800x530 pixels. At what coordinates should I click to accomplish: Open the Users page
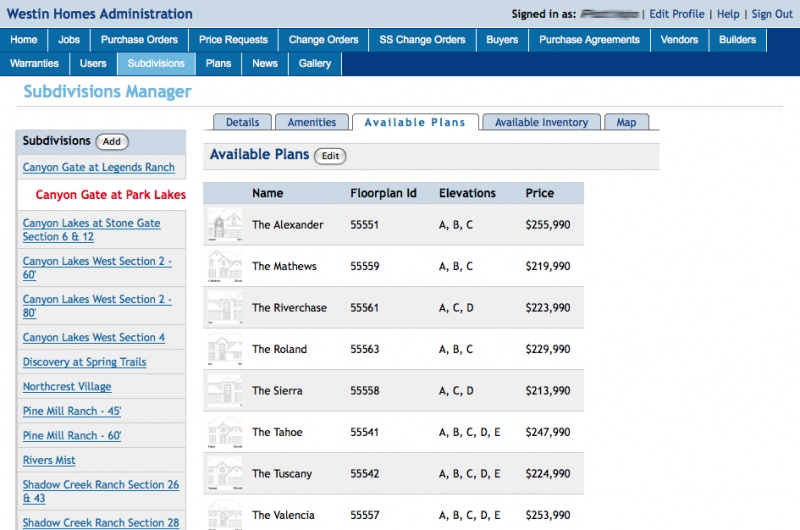point(93,64)
